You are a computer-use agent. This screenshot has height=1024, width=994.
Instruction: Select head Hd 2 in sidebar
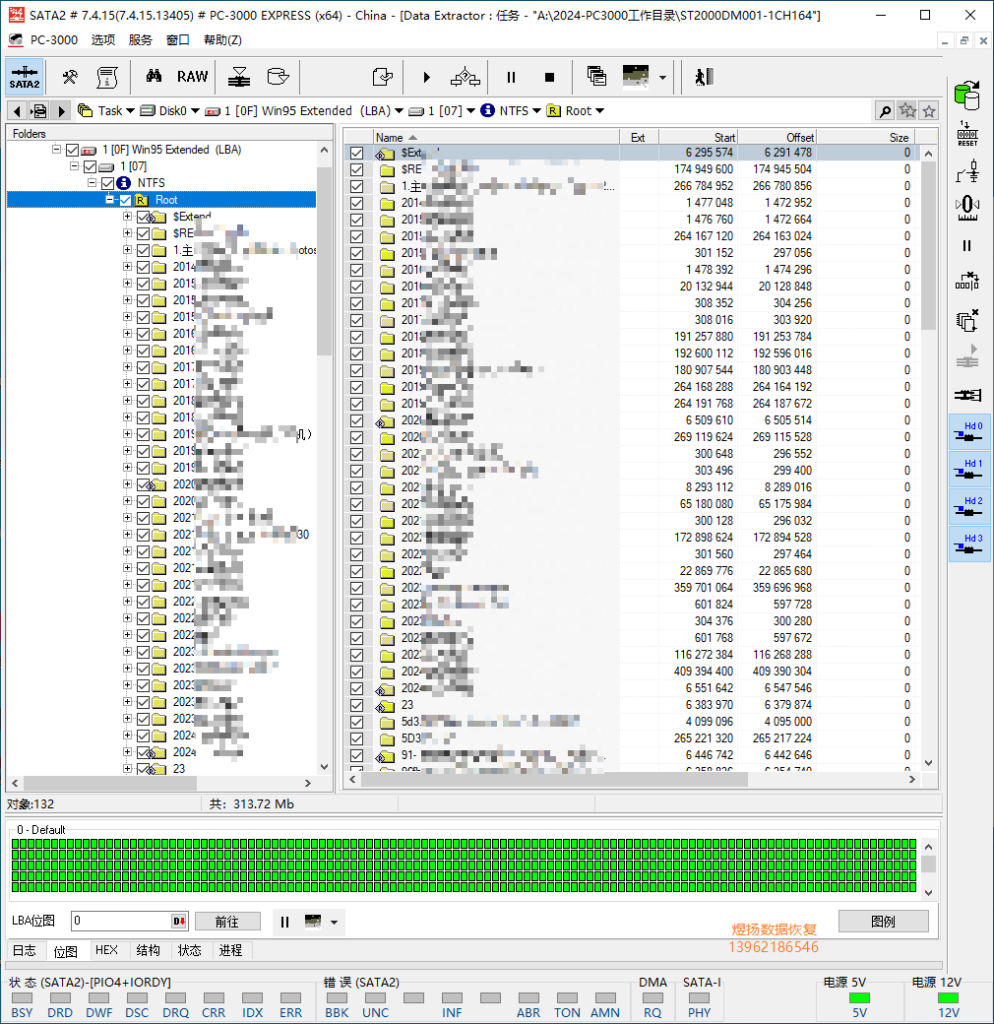(969, 506)
